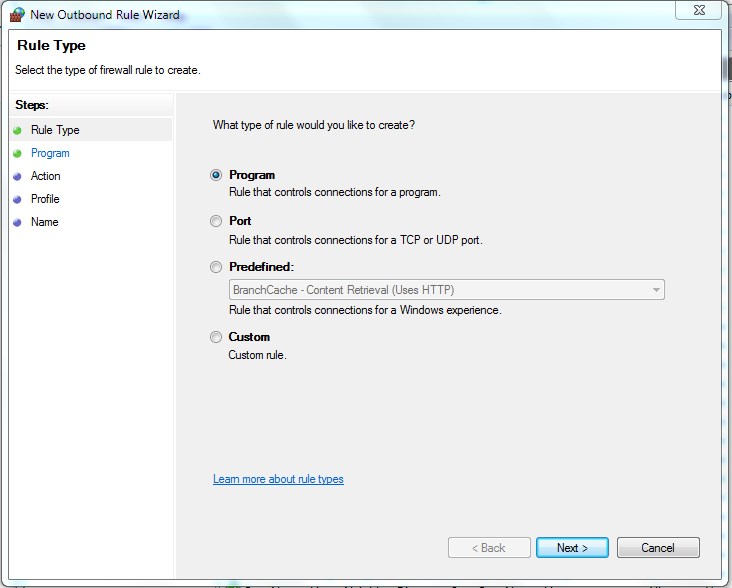Click the blue bullet beside Name step
732x588 pixels.
[17, 223]
